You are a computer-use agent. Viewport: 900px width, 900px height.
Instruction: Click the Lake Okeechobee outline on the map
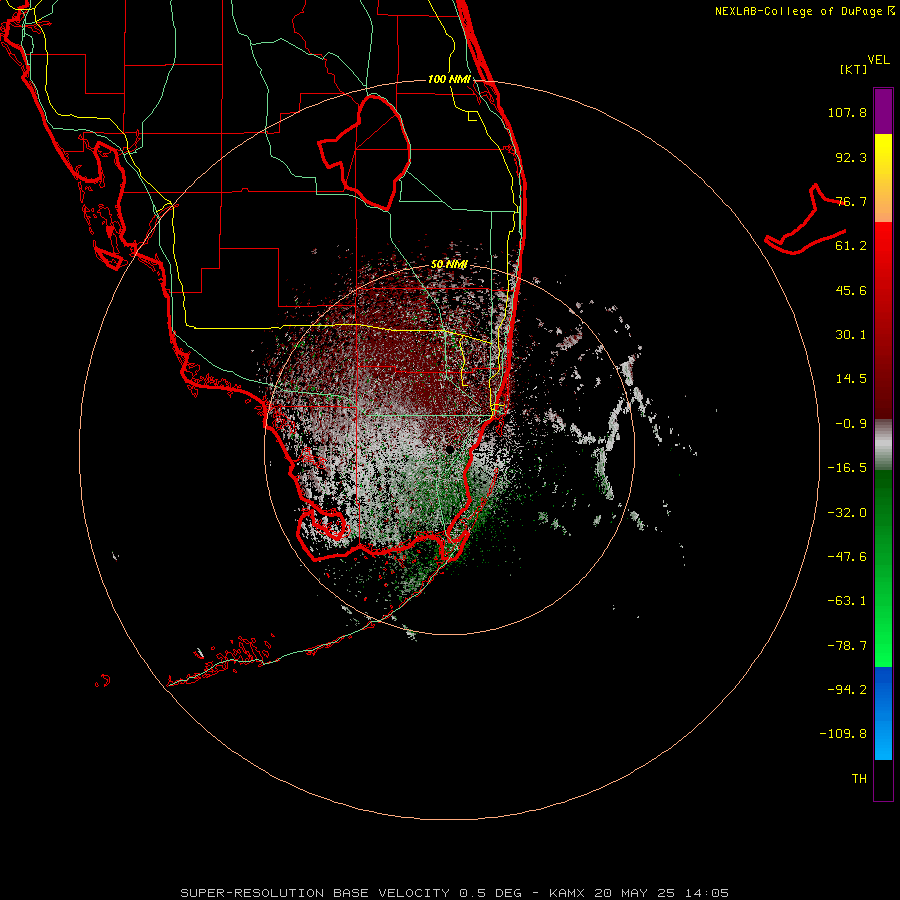[x=364, y=152]
